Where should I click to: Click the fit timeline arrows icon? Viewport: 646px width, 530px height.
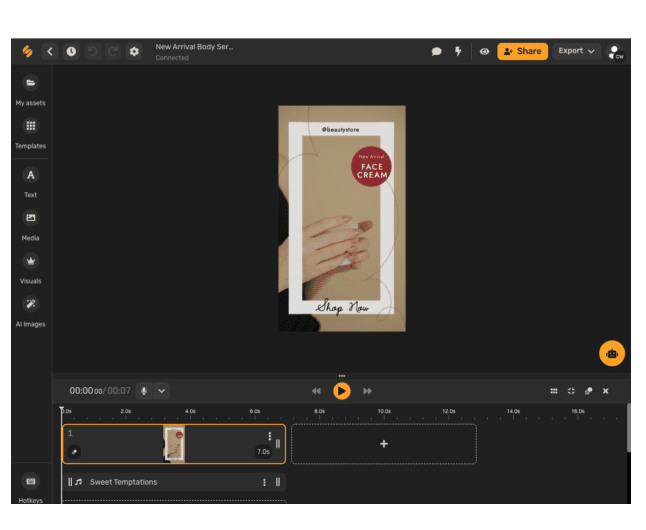(571, 391)
